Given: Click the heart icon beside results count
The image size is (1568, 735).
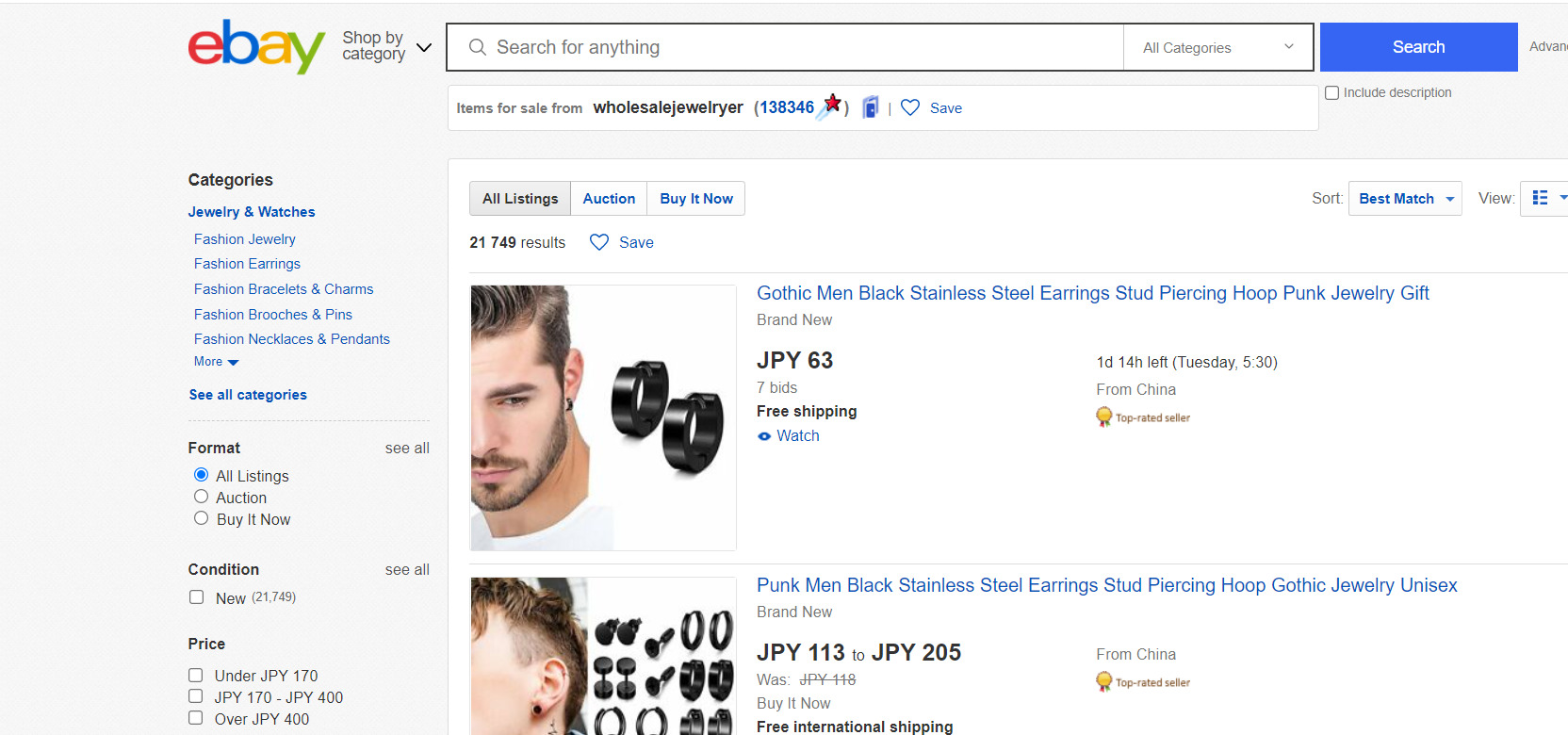Looking at the screenshot, I should tap(599, 242).
